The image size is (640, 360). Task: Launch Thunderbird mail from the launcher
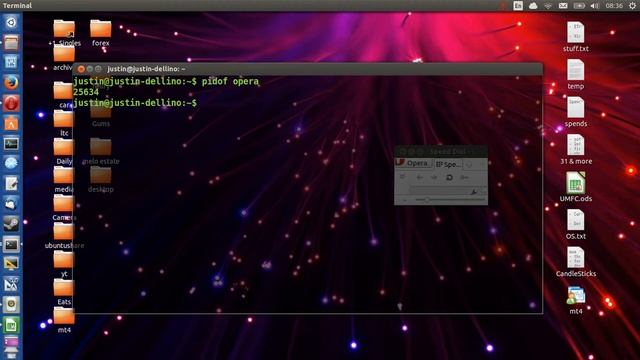click(x=11, y=204)
